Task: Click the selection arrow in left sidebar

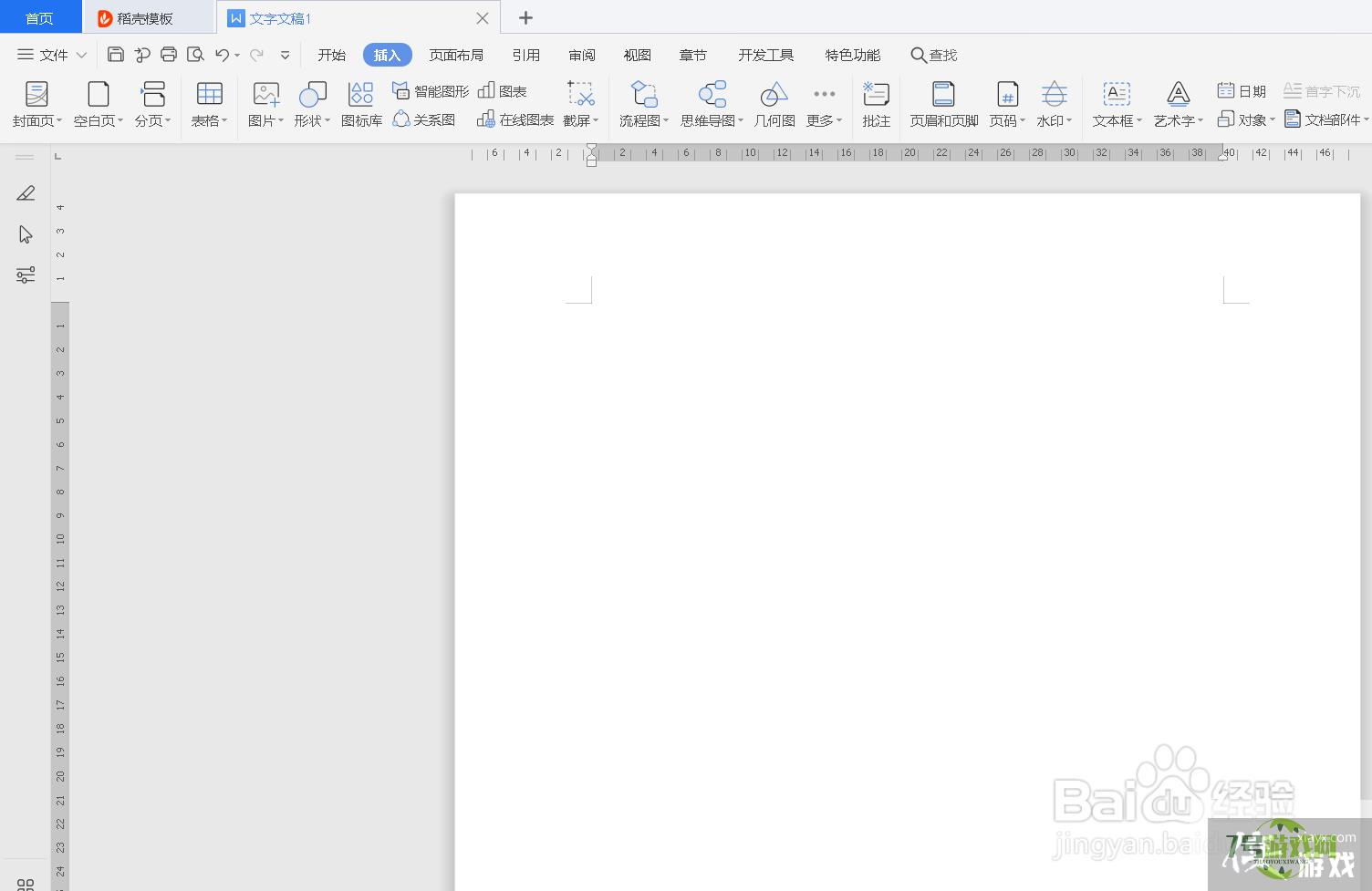Action: click(x=26, y=234)
